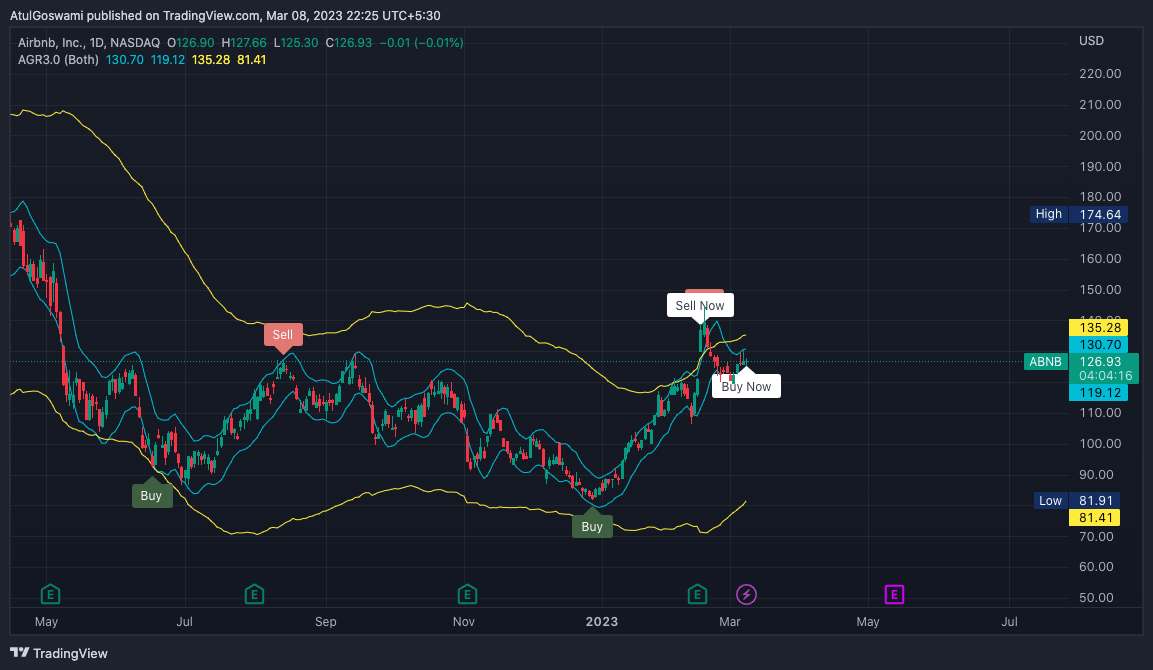Click the 2023 label on the time axis
The height and width of the screenshot is (670, 1153).
[602, 621]
